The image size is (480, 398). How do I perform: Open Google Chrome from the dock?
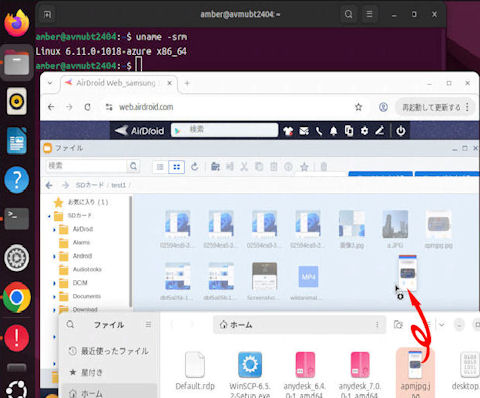[16, 297]
